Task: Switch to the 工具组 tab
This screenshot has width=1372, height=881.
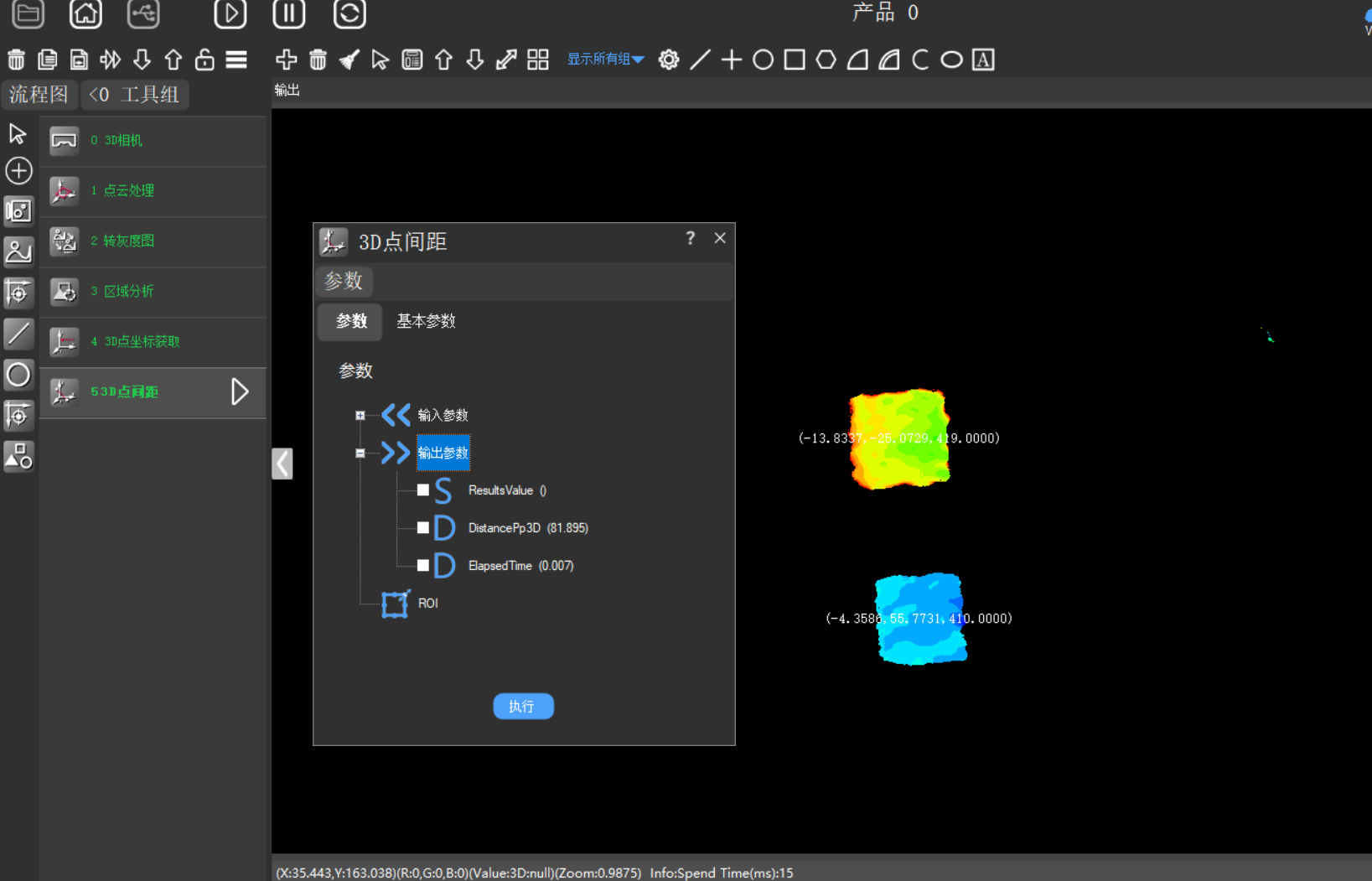Action: click(x=135, y=95)
